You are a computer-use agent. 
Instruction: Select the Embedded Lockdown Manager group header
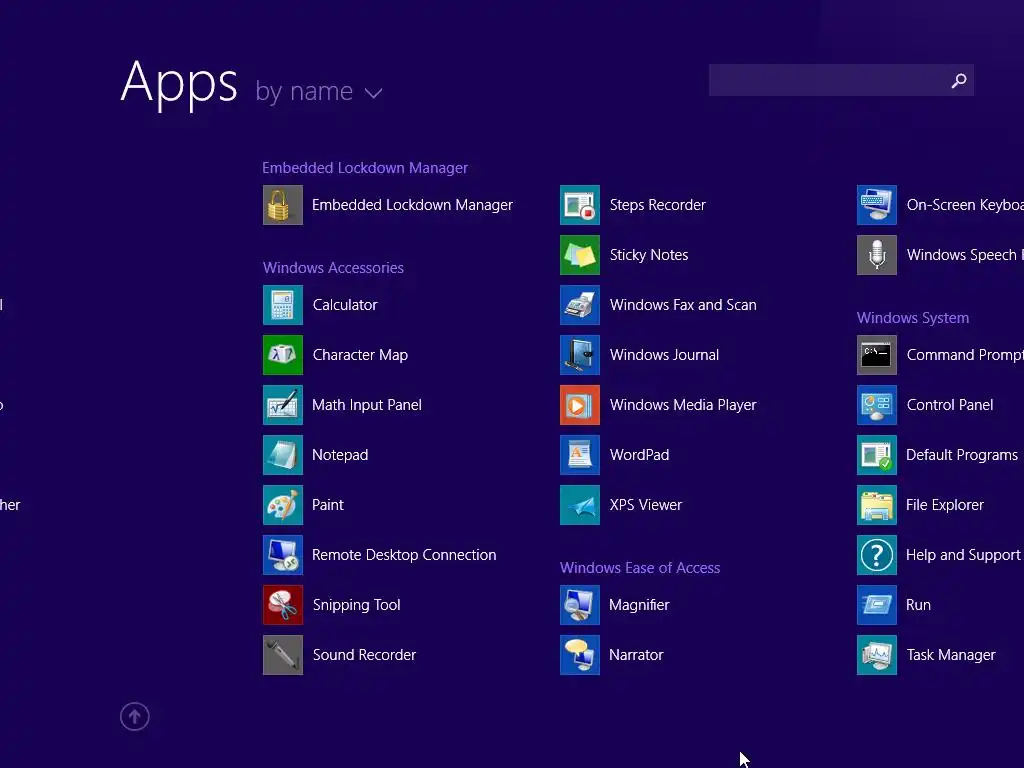365,168
